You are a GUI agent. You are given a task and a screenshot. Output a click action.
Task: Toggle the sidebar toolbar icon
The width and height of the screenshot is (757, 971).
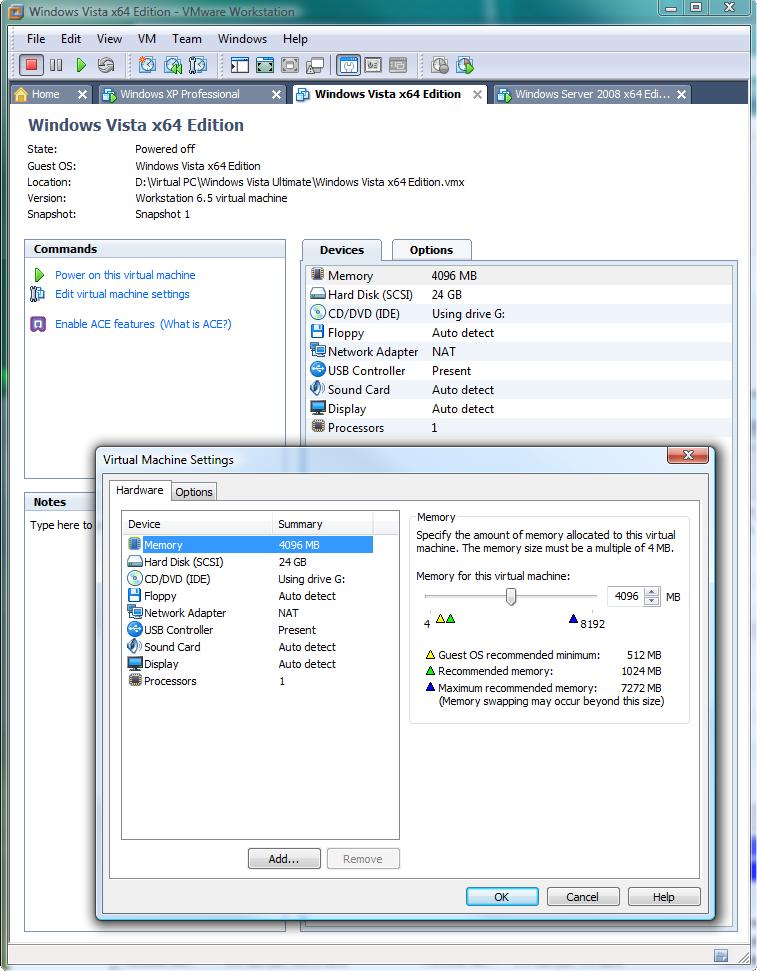pos(240,65)
